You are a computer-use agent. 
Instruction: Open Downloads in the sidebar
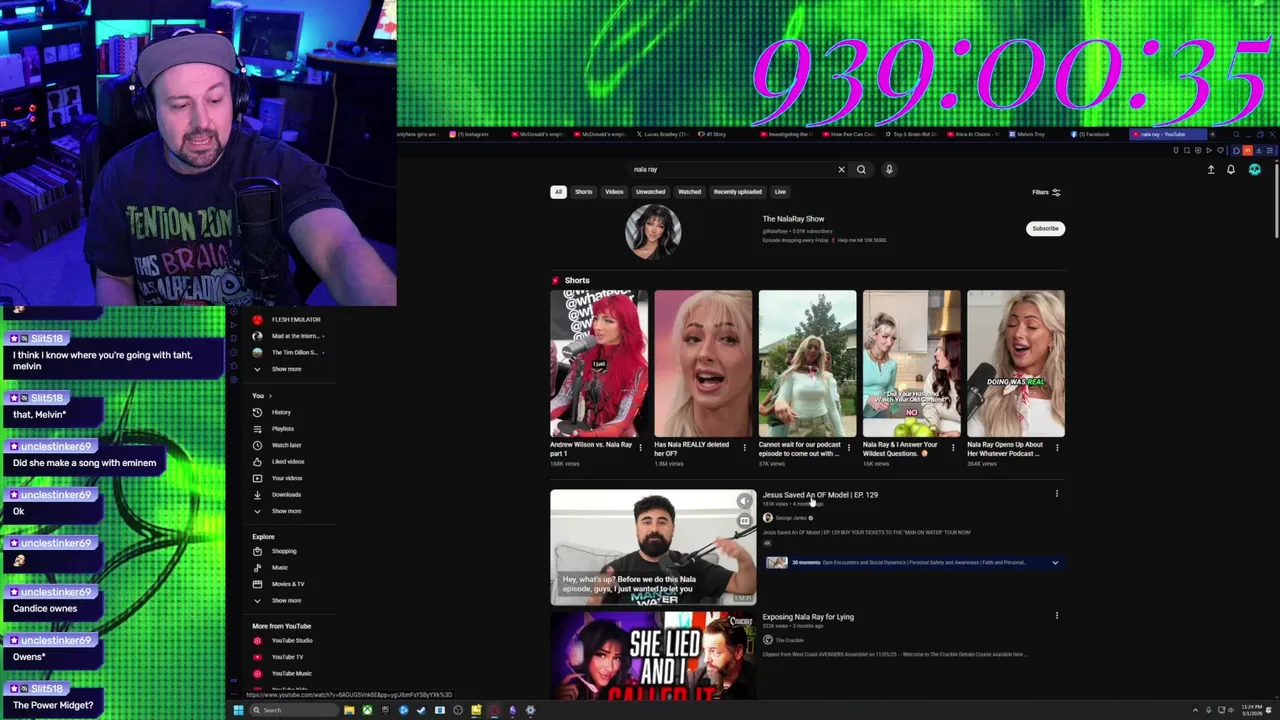click(286, 494)
